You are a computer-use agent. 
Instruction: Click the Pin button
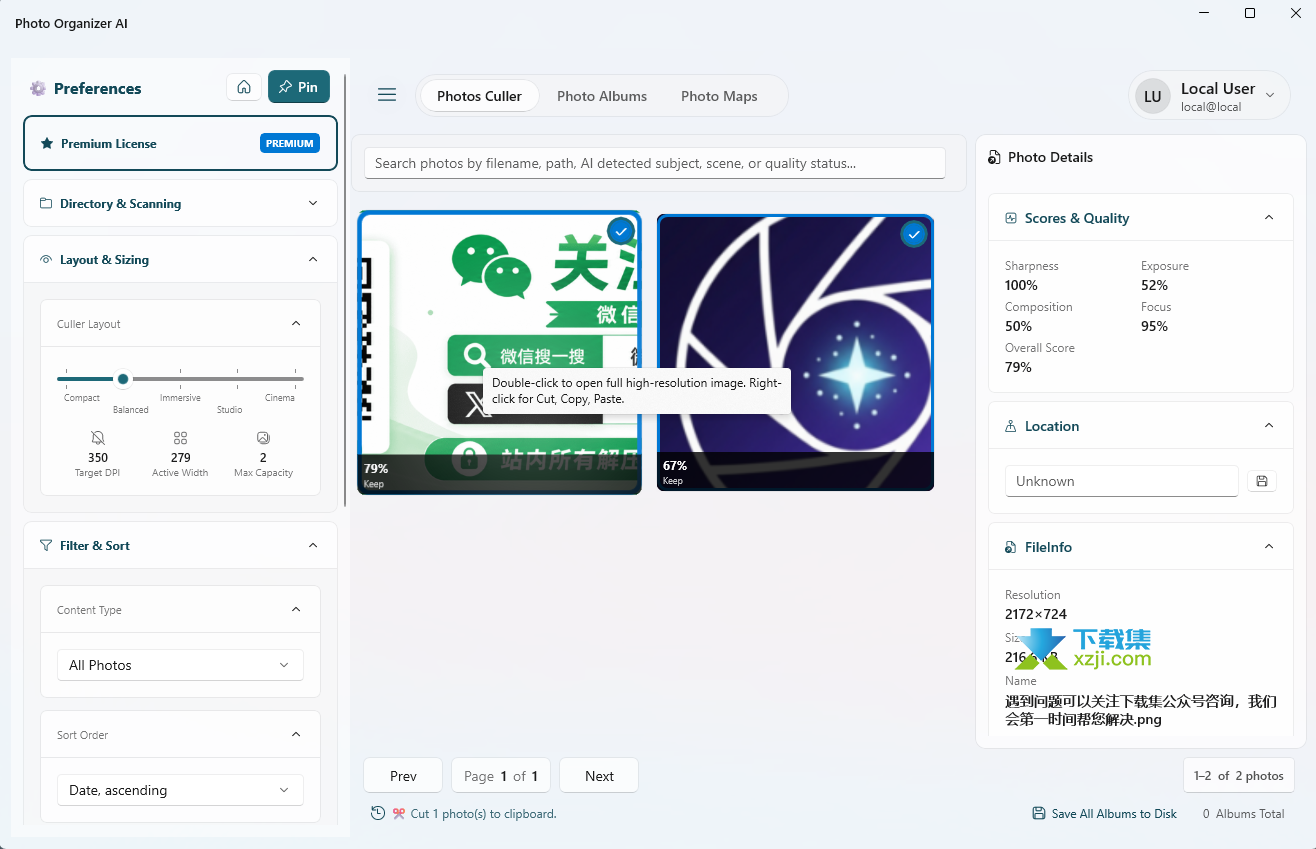(299, 87)
